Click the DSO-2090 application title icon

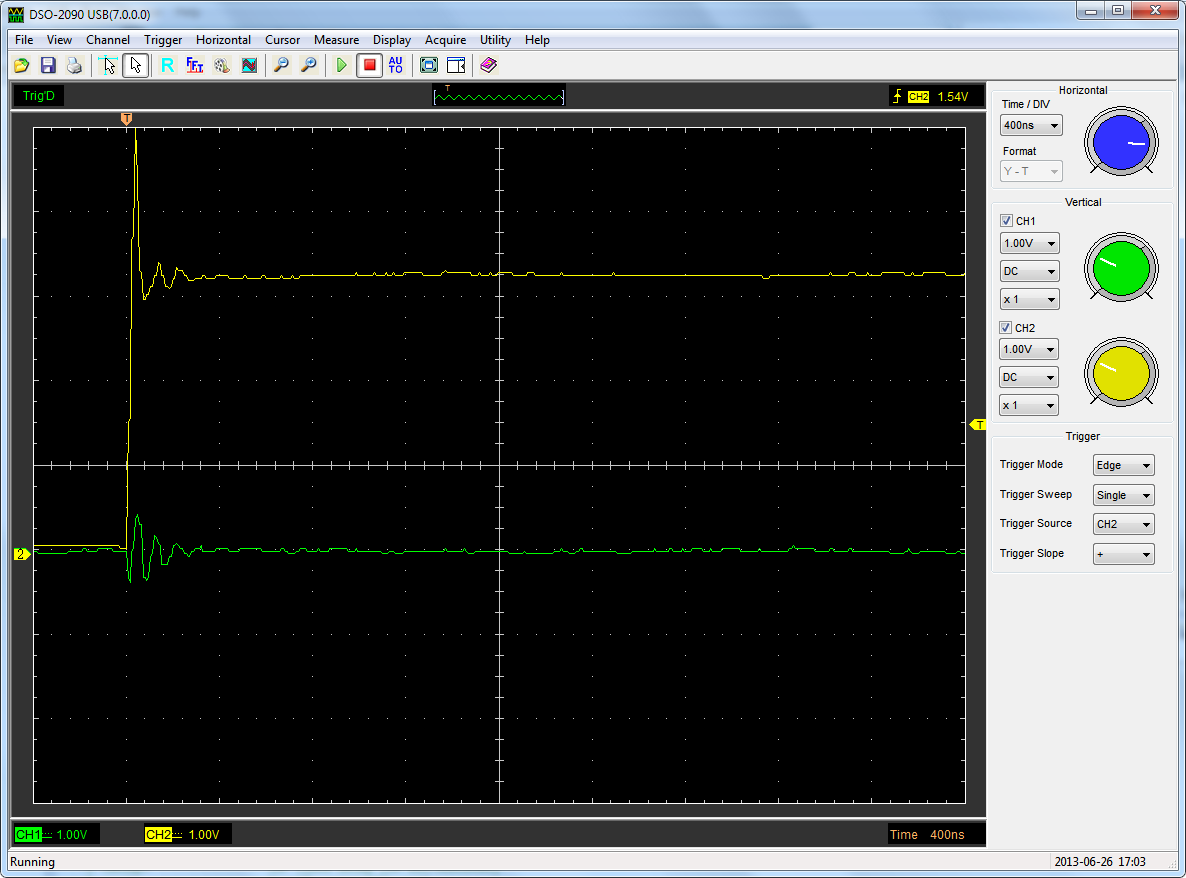16,14
